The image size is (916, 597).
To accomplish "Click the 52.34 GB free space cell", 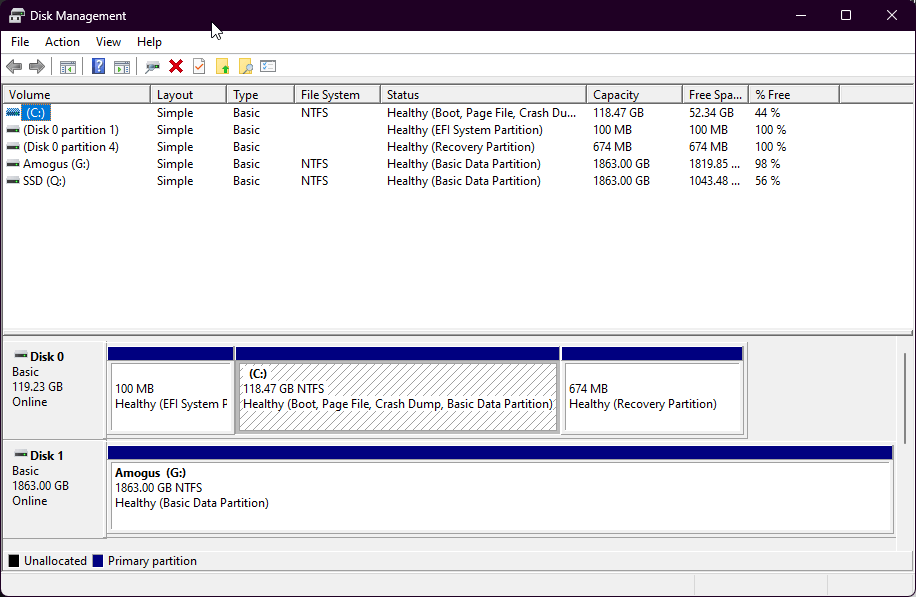I will pyautogui.click(x=711, y=113).
